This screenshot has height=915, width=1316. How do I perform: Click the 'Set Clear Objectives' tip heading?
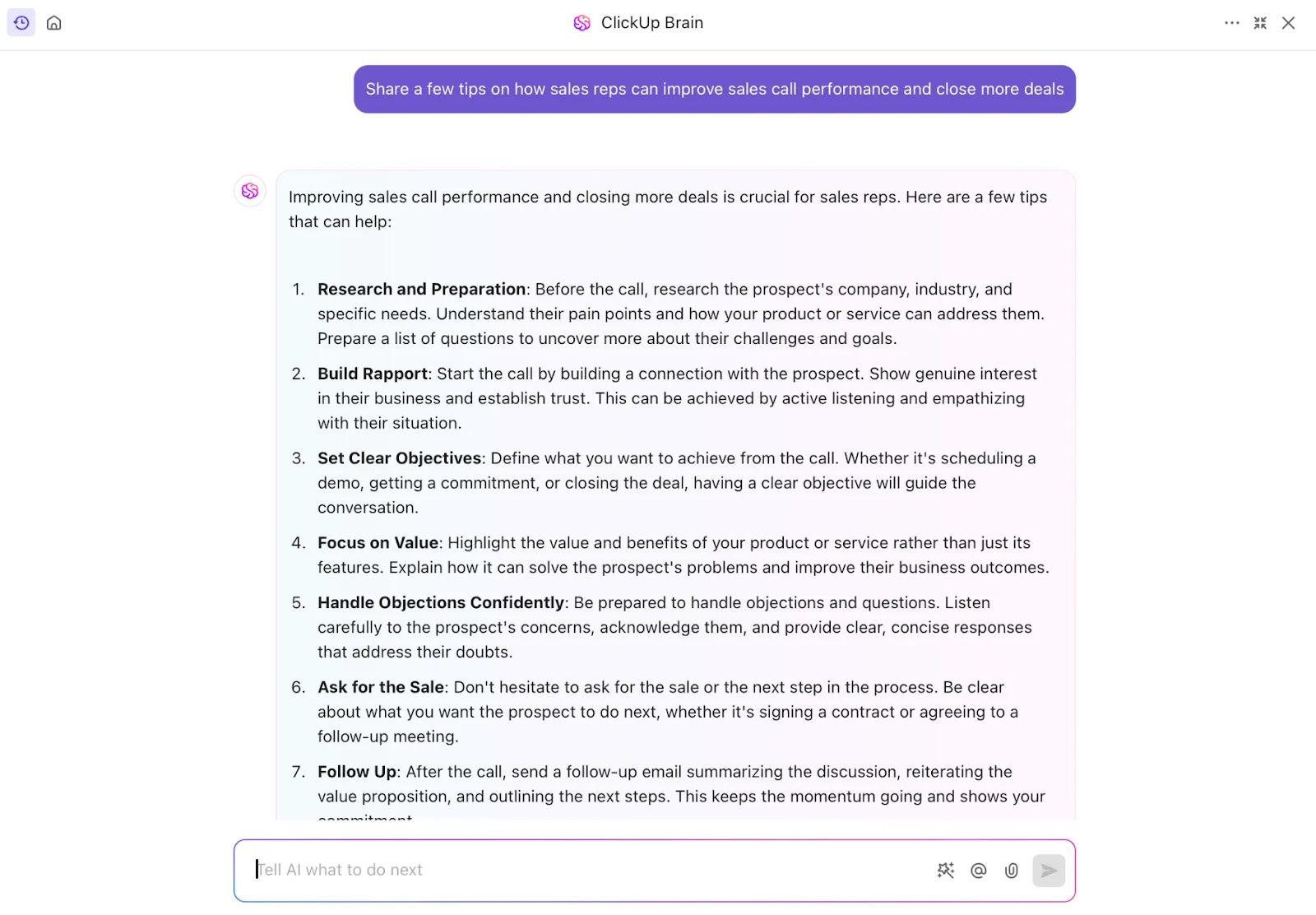tap(400, 458)
